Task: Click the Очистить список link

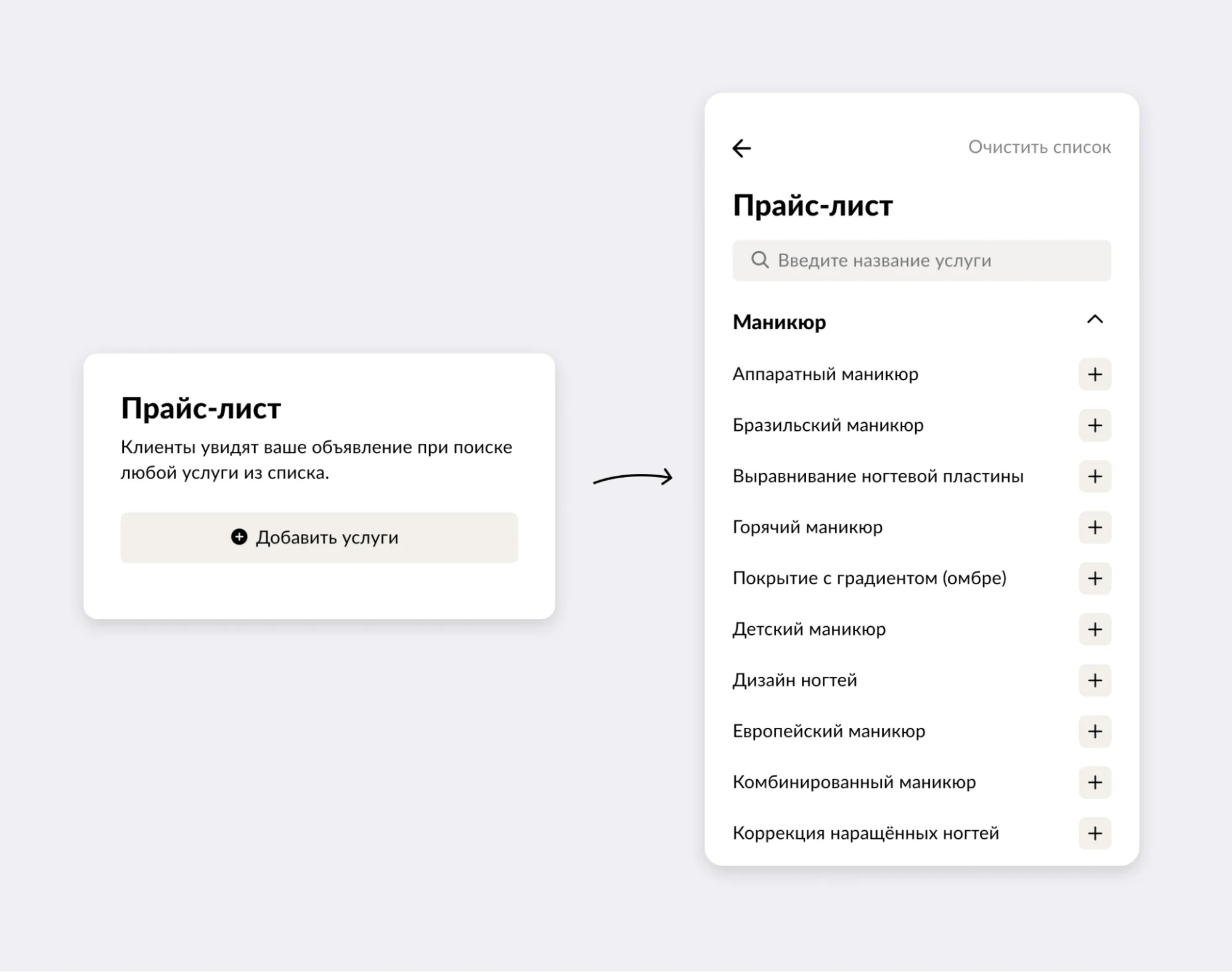Action: click(1039, 147)
